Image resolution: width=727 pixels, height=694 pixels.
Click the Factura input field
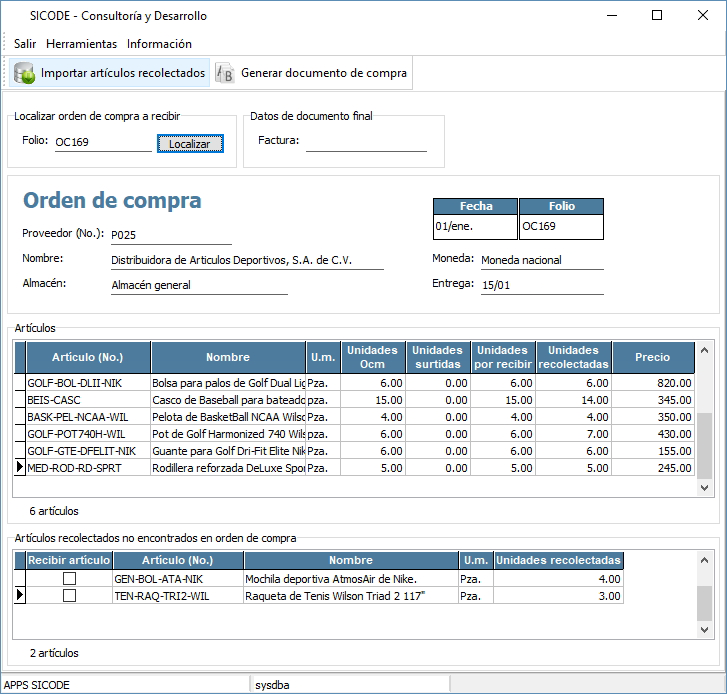366,142
